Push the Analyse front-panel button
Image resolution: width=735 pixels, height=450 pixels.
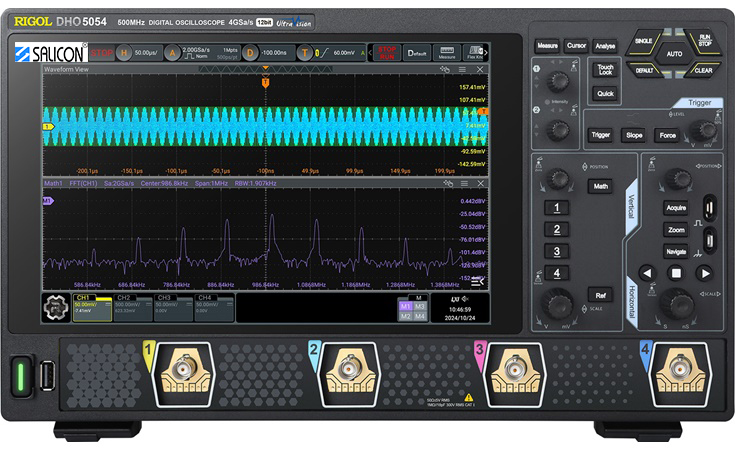click(605, 46)
